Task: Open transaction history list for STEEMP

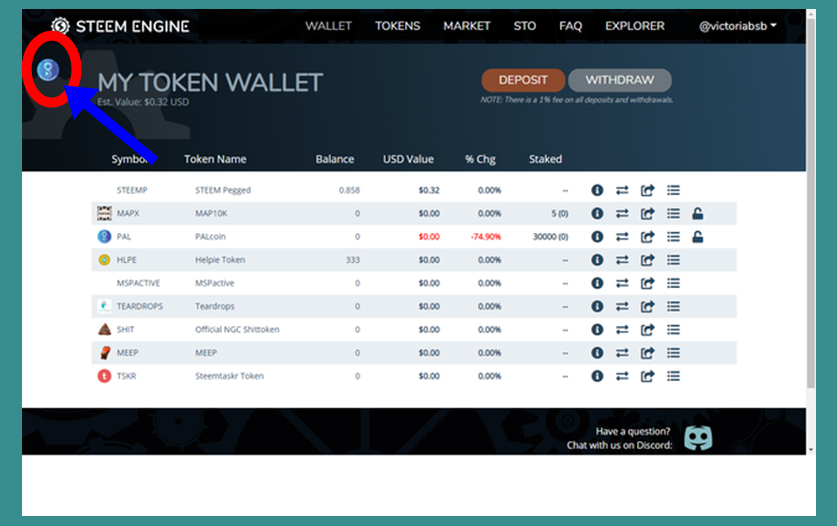Action: [674, 190]
